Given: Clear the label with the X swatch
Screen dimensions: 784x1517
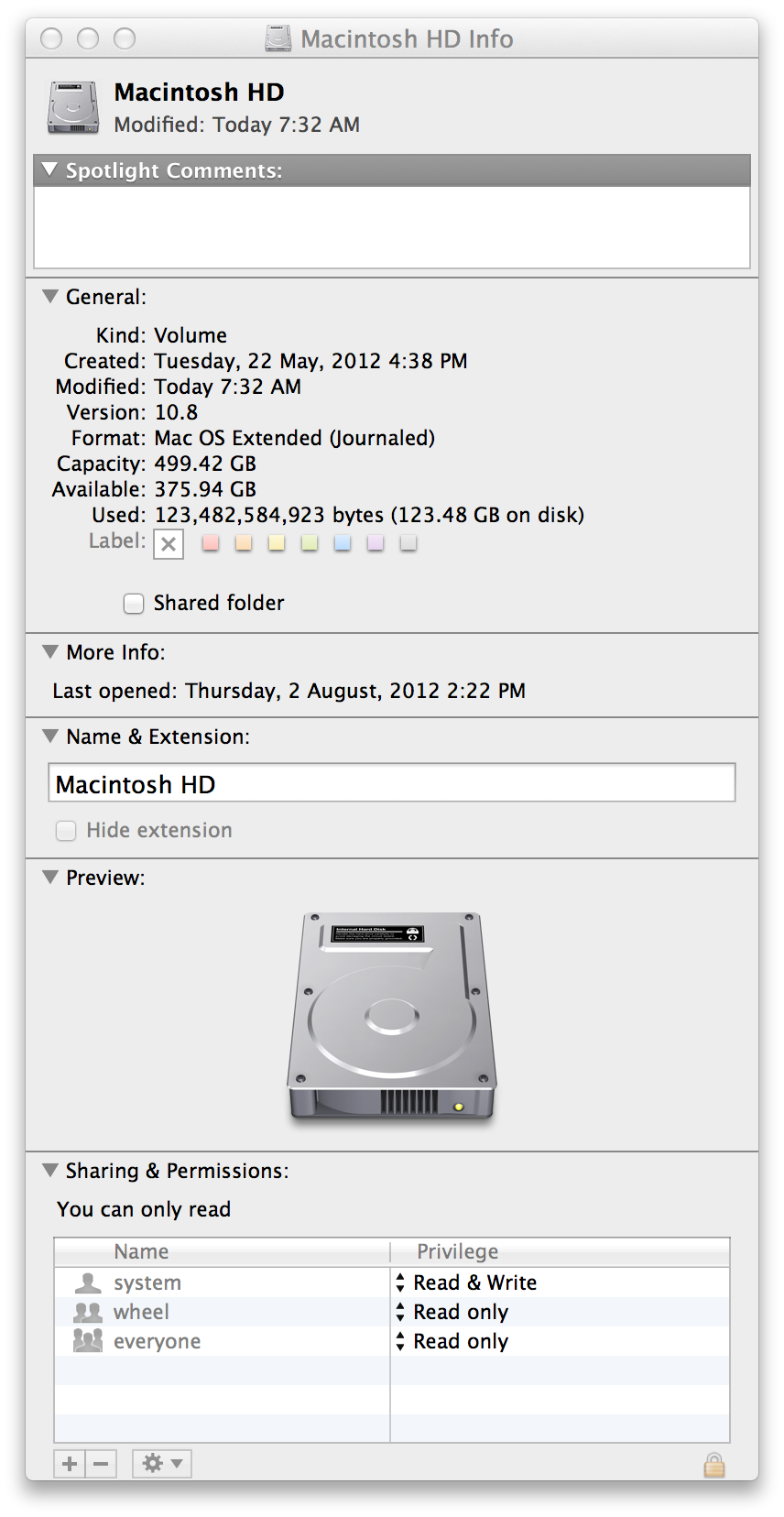Looking at the screenshot, I should pyautogui.click(x=169, y=543).
